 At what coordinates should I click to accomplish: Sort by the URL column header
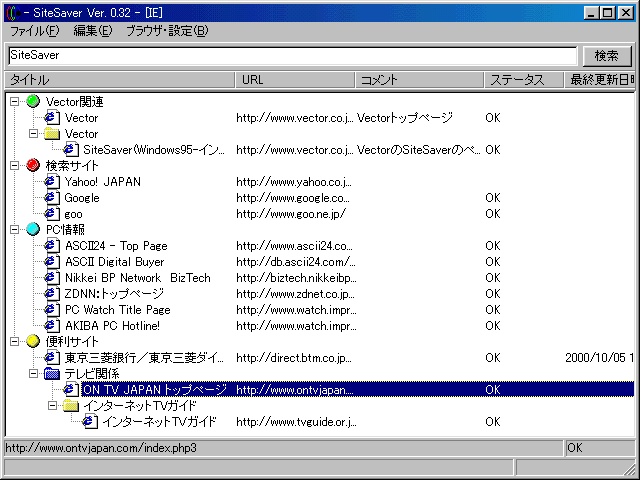pyautogui.click(x=295, y=80)
